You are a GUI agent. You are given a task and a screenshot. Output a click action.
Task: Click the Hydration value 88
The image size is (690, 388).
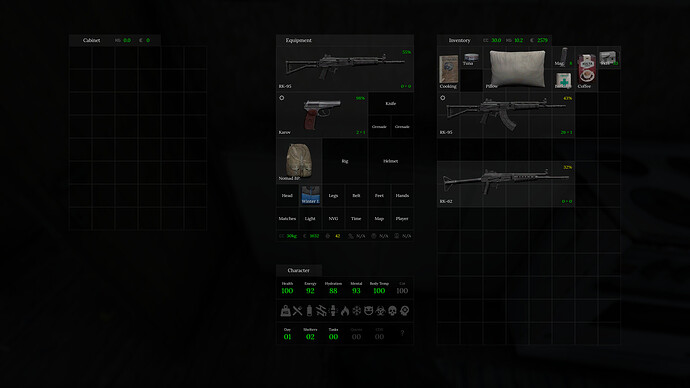pos(333,291)
